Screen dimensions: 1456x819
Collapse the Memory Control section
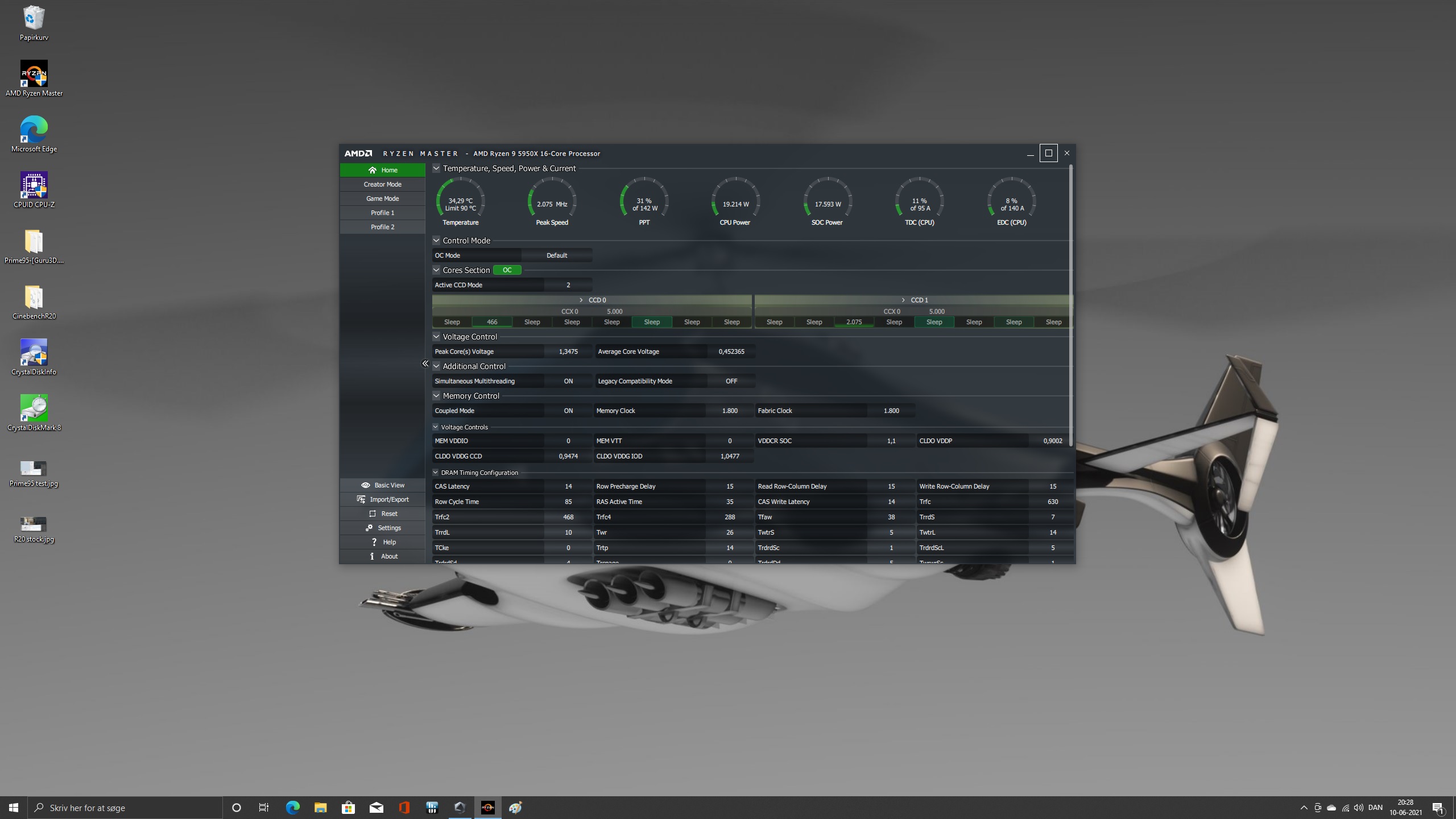436,396
